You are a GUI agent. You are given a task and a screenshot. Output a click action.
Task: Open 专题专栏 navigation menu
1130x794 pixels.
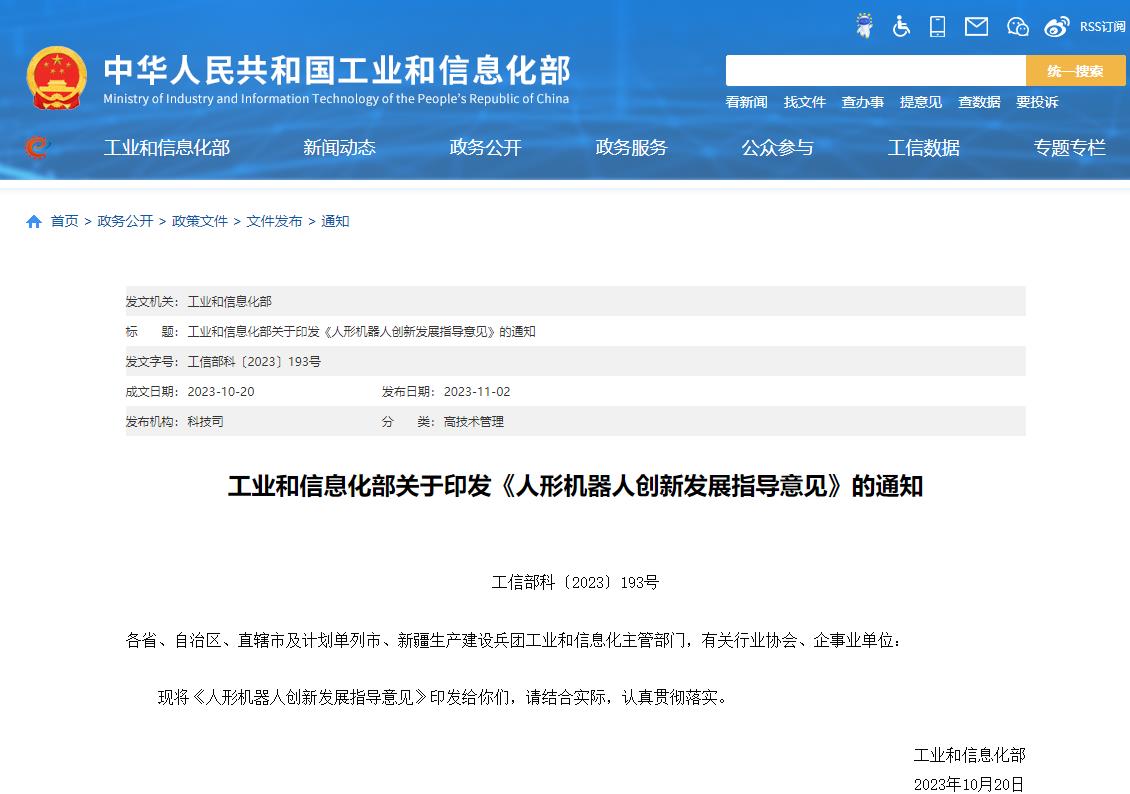[1069, 148]
